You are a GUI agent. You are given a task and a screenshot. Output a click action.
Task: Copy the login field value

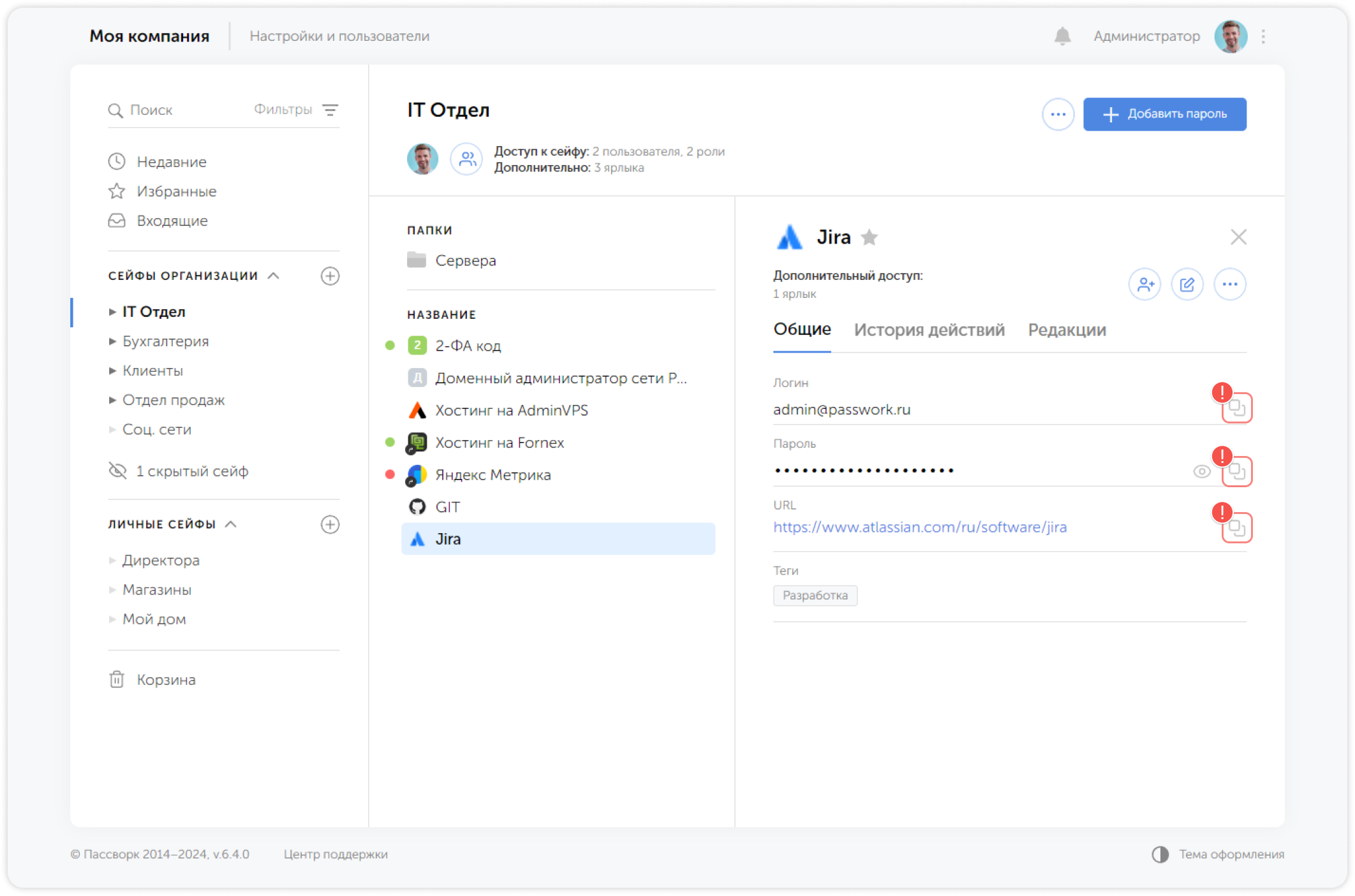point(1236,408)
